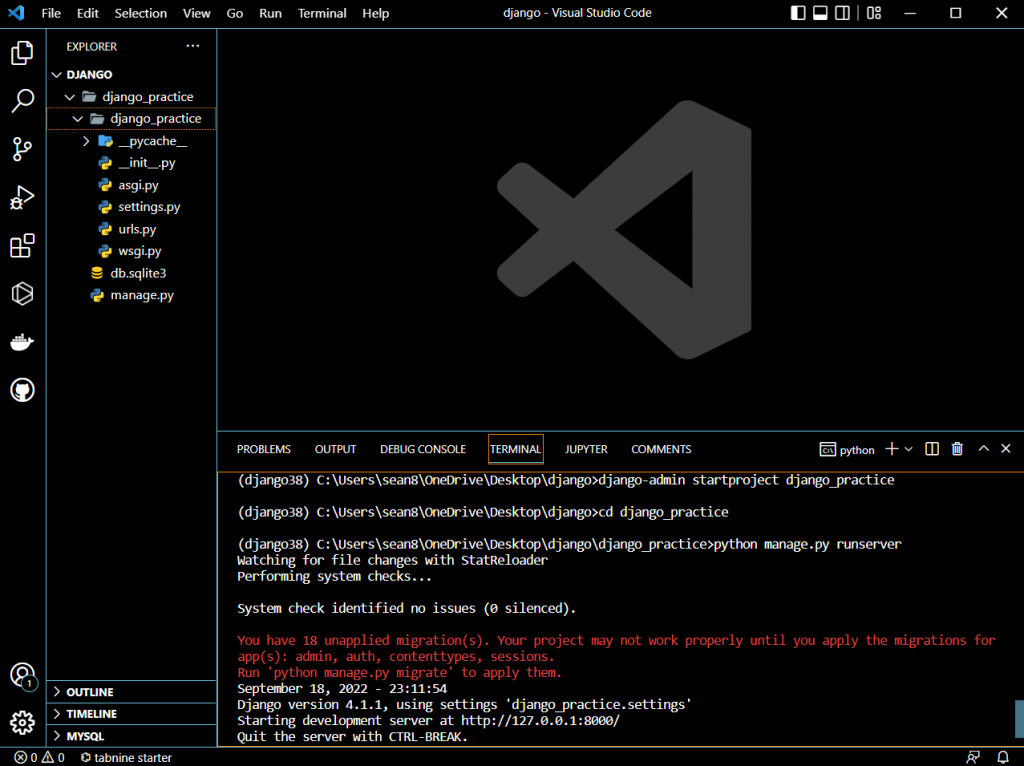Open the View menu
Viewport: 1024px width, 766px height.
197,13
